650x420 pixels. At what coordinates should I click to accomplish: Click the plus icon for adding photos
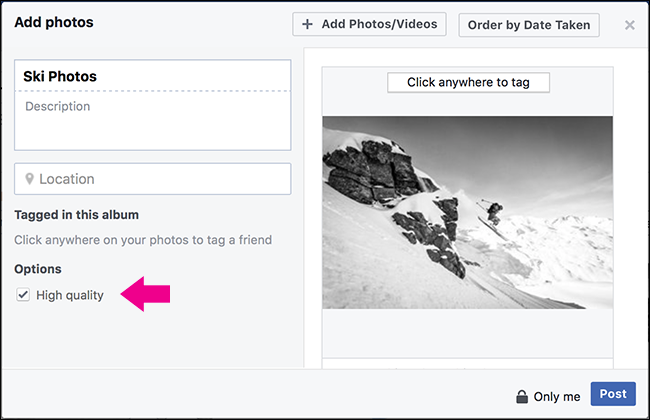point(307,24)
